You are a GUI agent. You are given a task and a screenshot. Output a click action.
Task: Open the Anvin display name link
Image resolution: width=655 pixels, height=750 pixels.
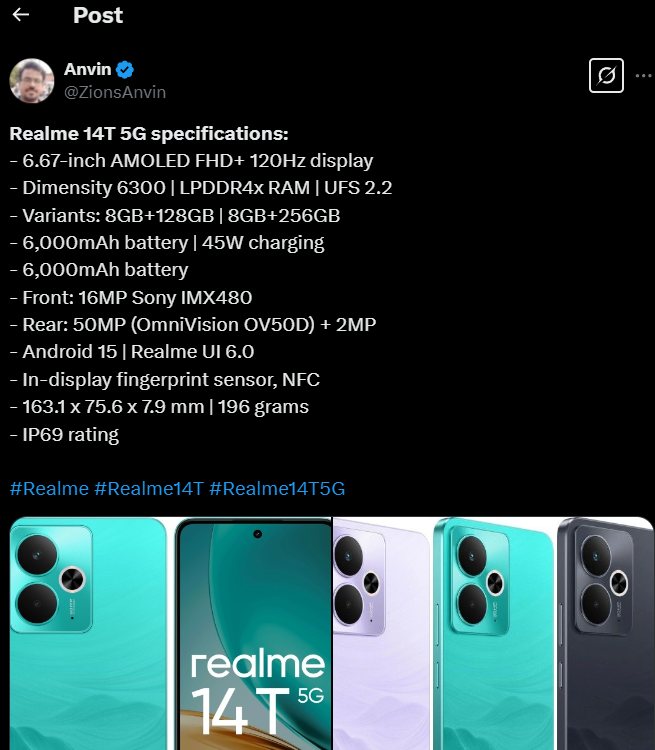88,69
